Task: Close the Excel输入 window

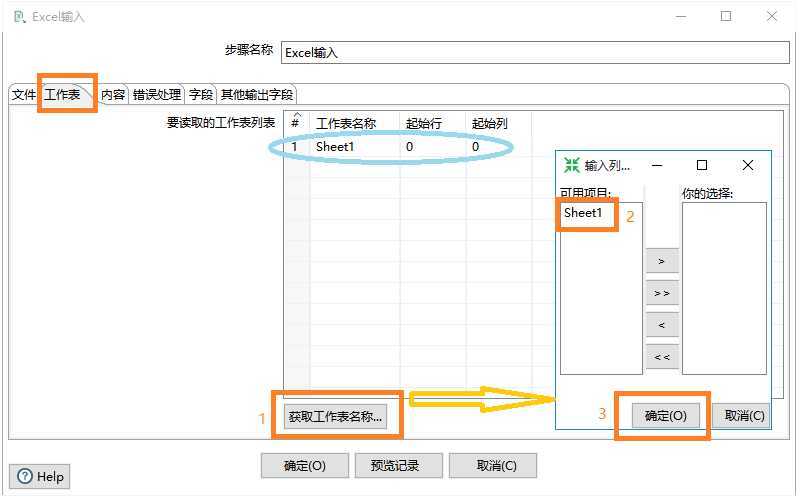Action: (771, 16)
